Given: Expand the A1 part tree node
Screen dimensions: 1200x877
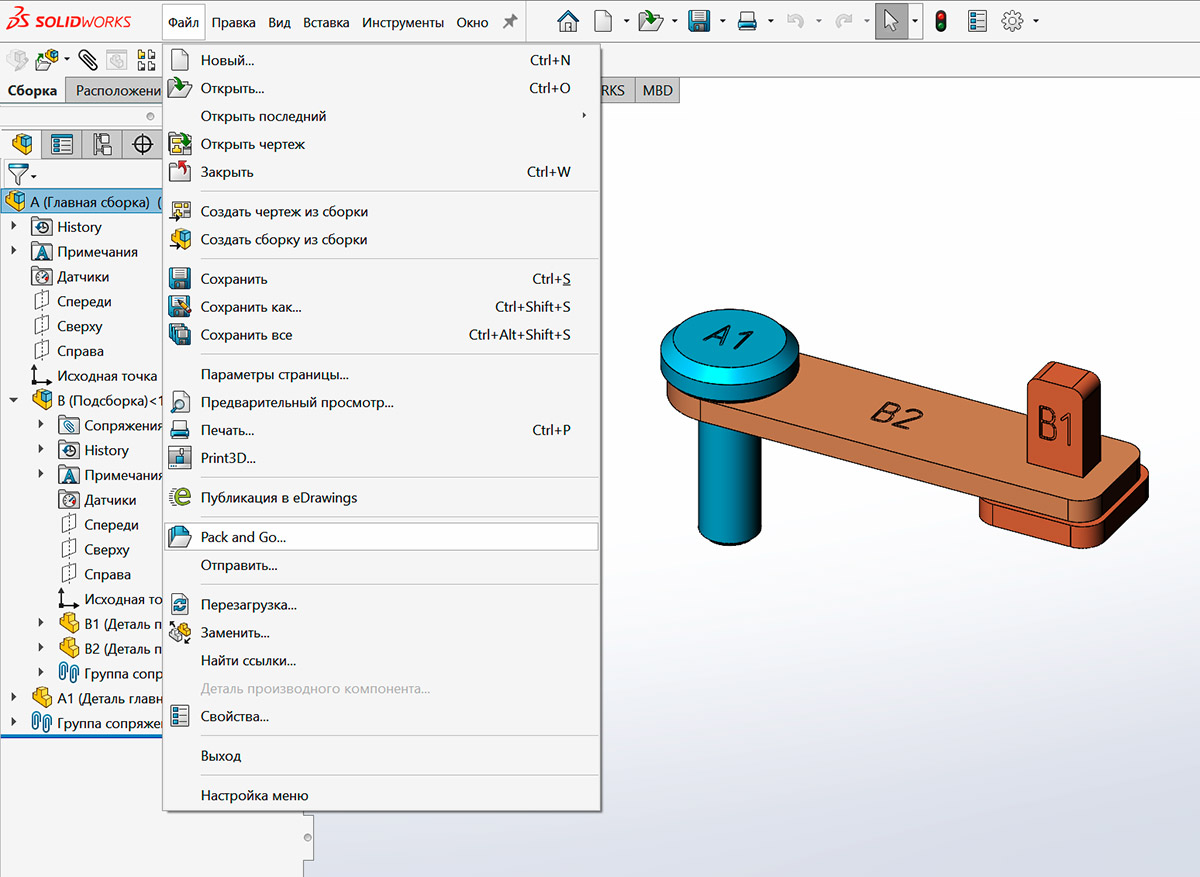Looking at the screenshot, I should coord(14,697).
